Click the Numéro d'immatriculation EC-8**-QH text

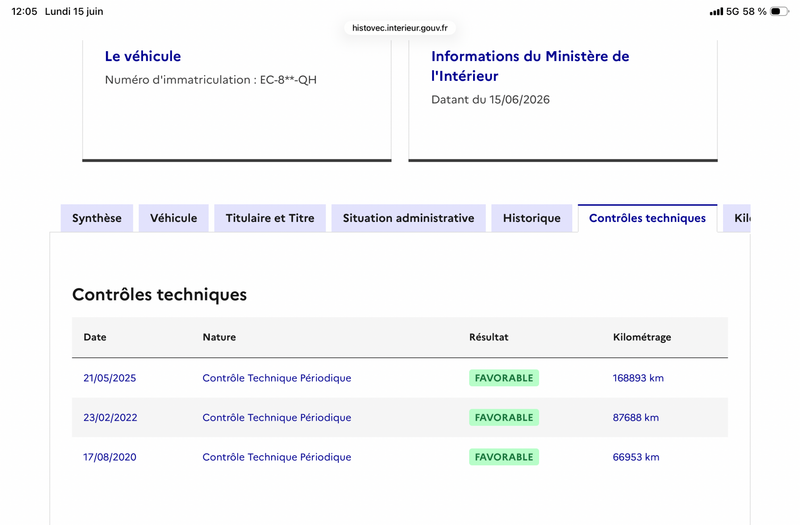click(211, 80)
